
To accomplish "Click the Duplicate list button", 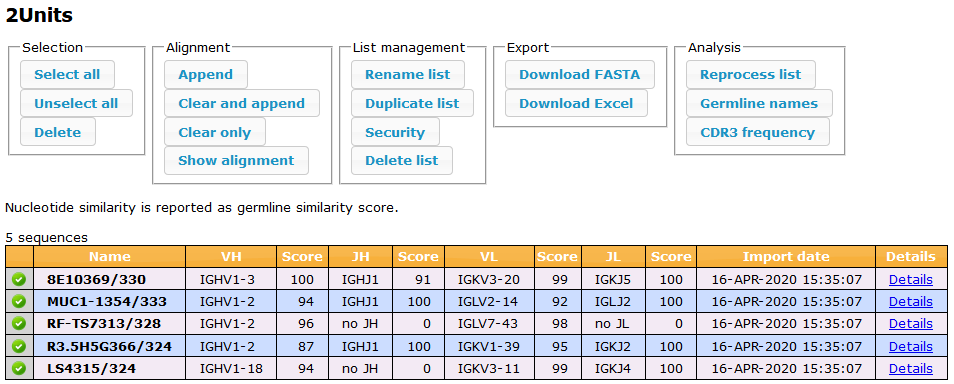I will pyautogui.click(x=412, y=103).
